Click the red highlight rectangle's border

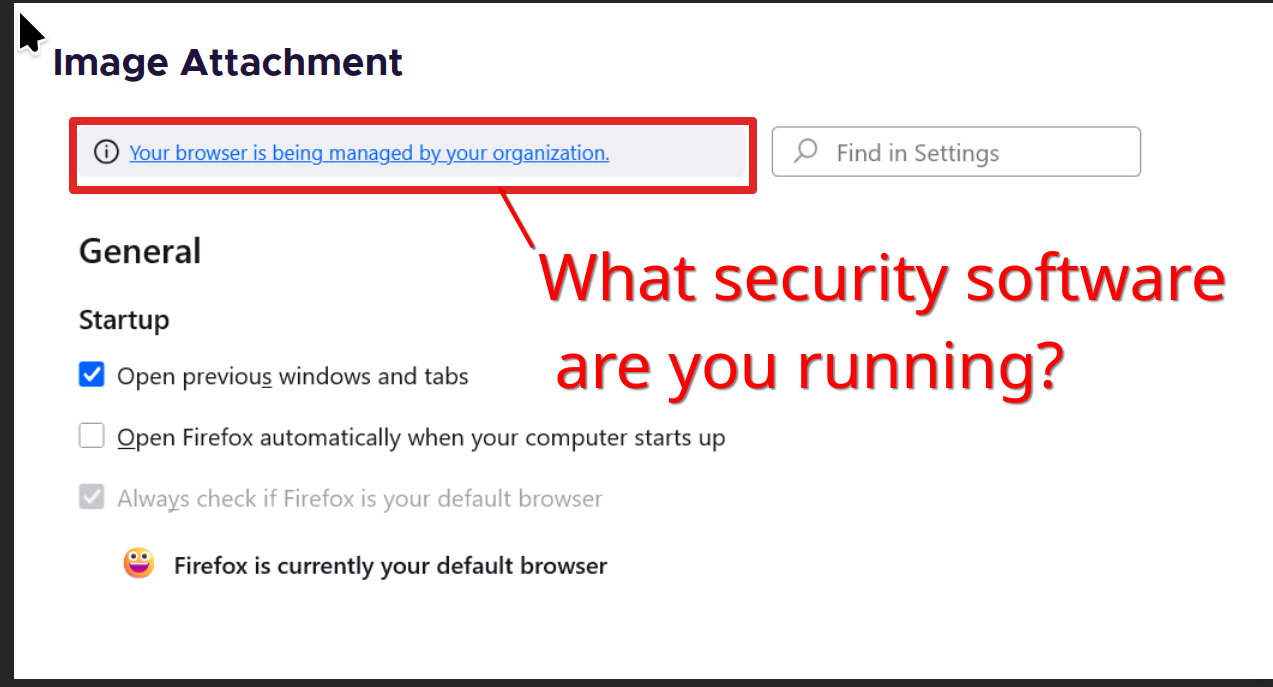(x=412, y=121)
